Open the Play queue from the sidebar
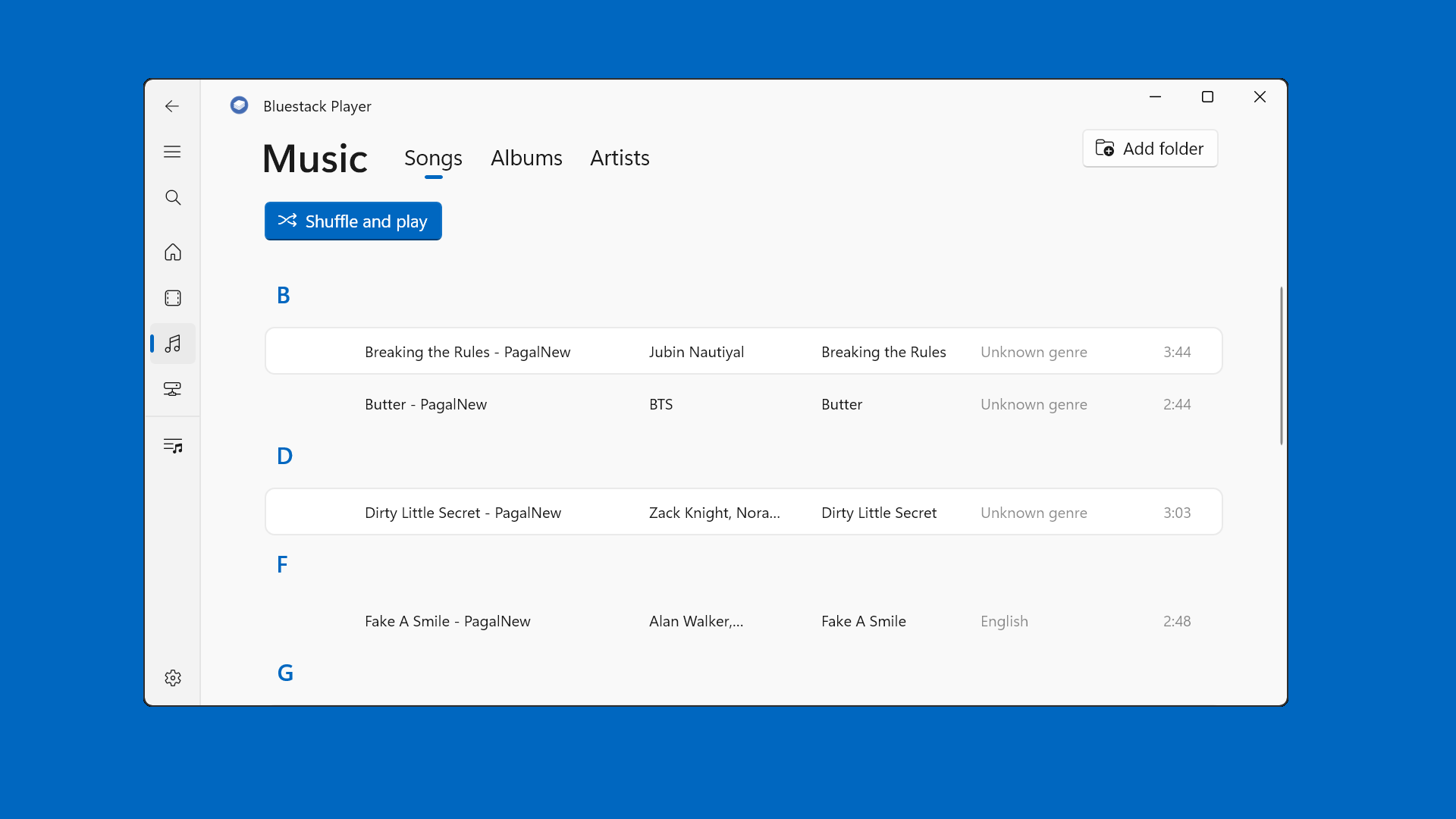 pos(173,389)
